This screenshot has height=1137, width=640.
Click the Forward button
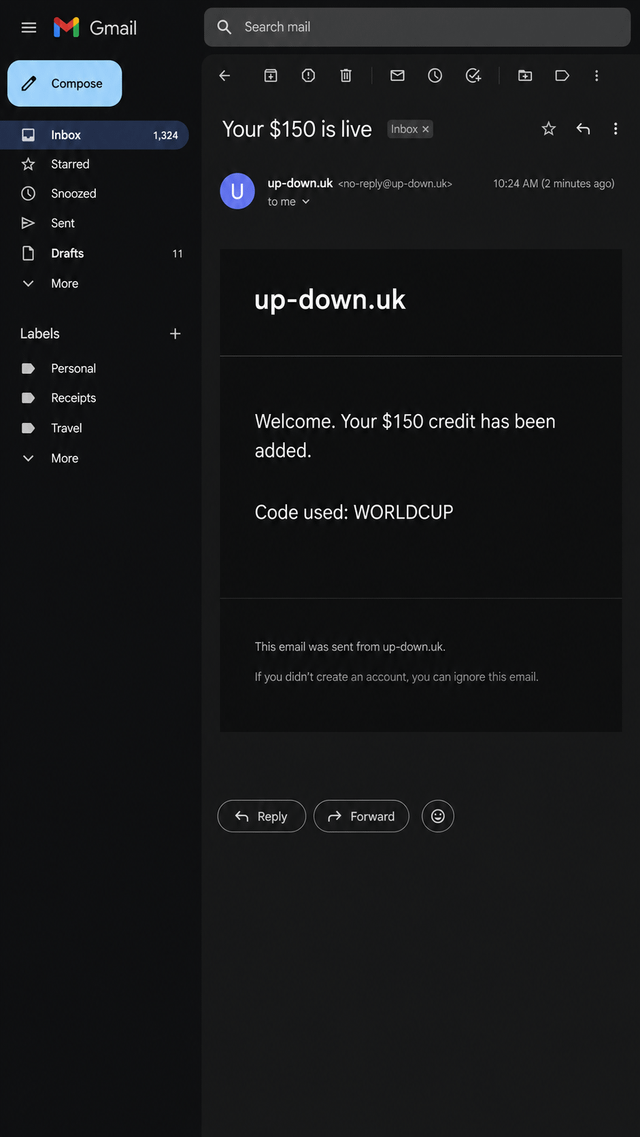coord(361,816)
